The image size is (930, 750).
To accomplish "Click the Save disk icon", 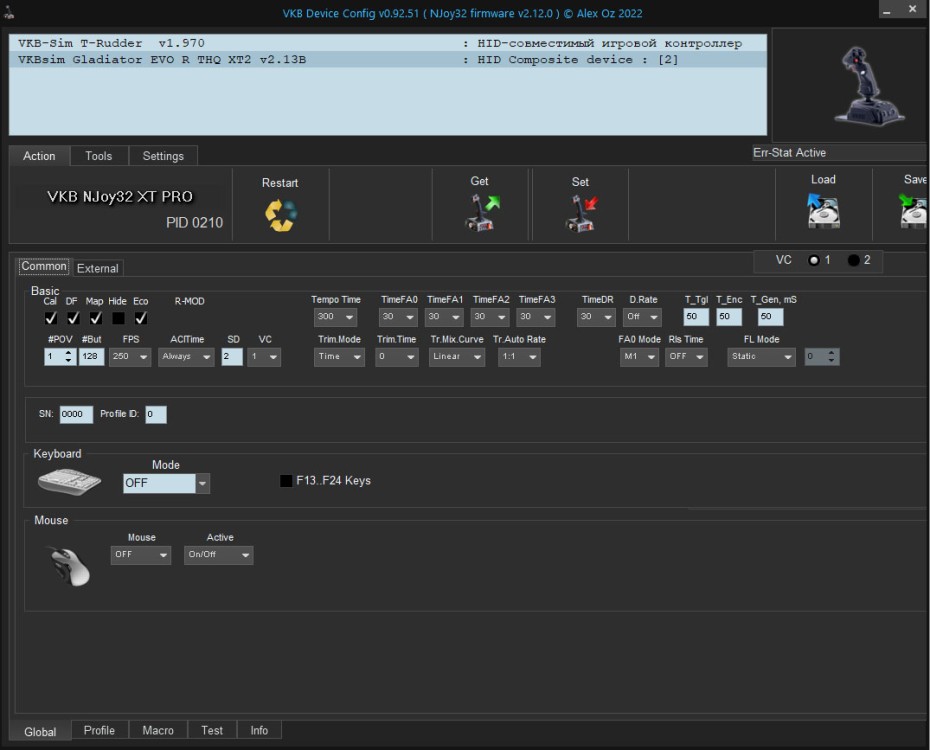I will (x=913, y=211).
